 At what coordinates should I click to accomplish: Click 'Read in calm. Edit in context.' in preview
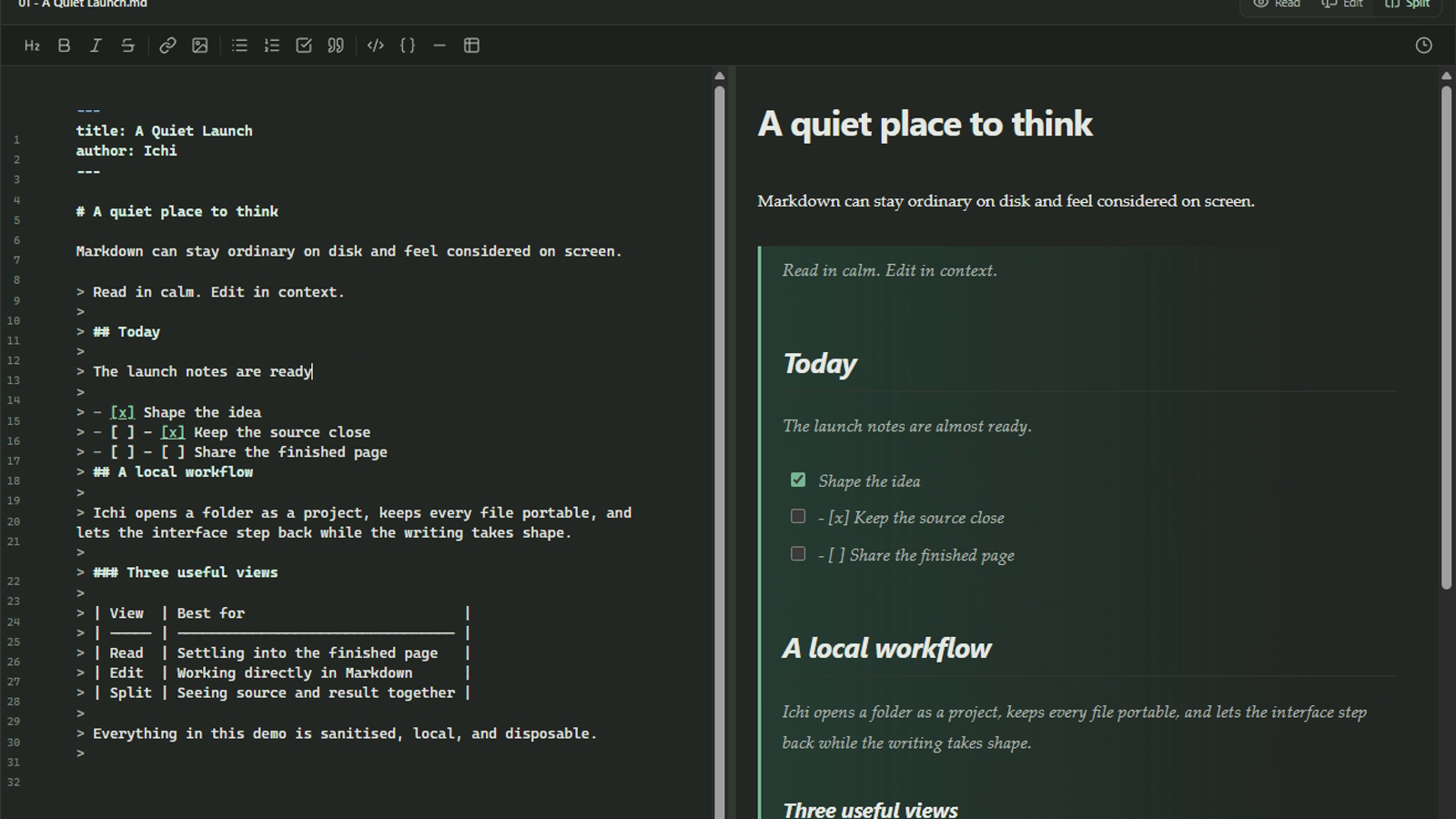click(x=890, y=270)
